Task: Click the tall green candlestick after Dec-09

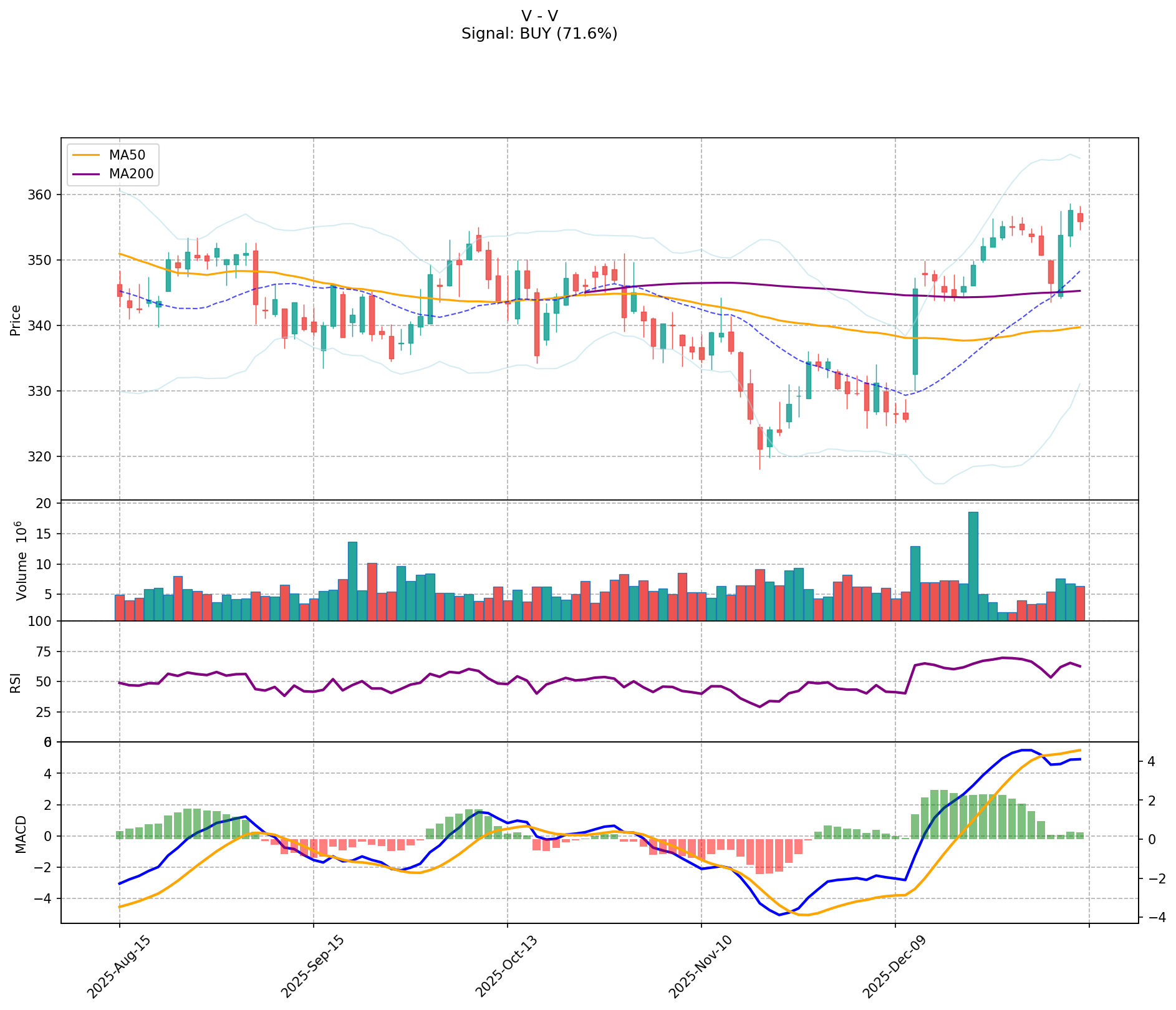Action: click(915, 332)
